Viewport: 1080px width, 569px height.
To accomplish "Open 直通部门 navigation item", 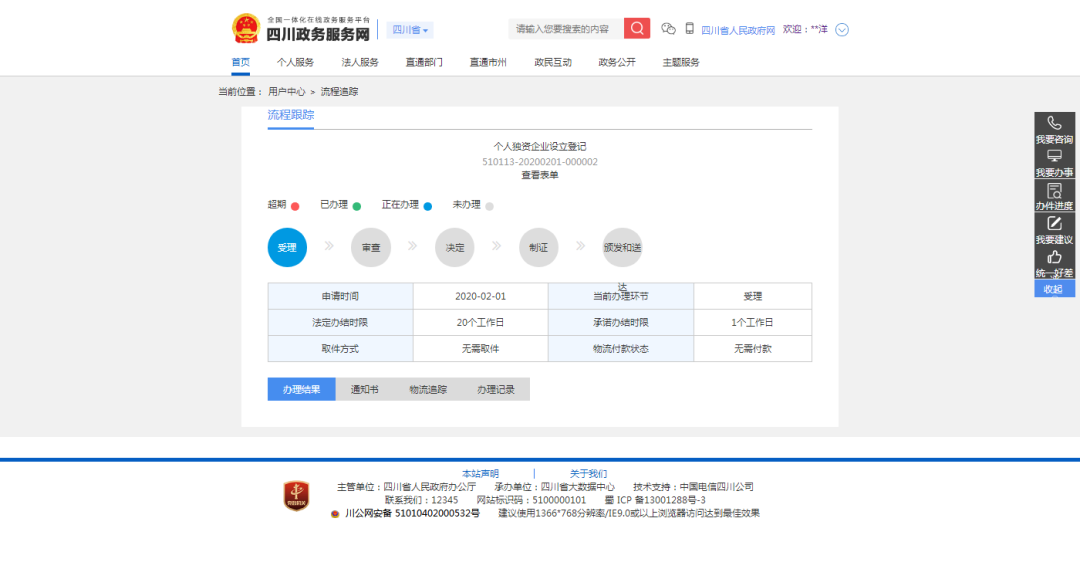I will click(424, 62).
